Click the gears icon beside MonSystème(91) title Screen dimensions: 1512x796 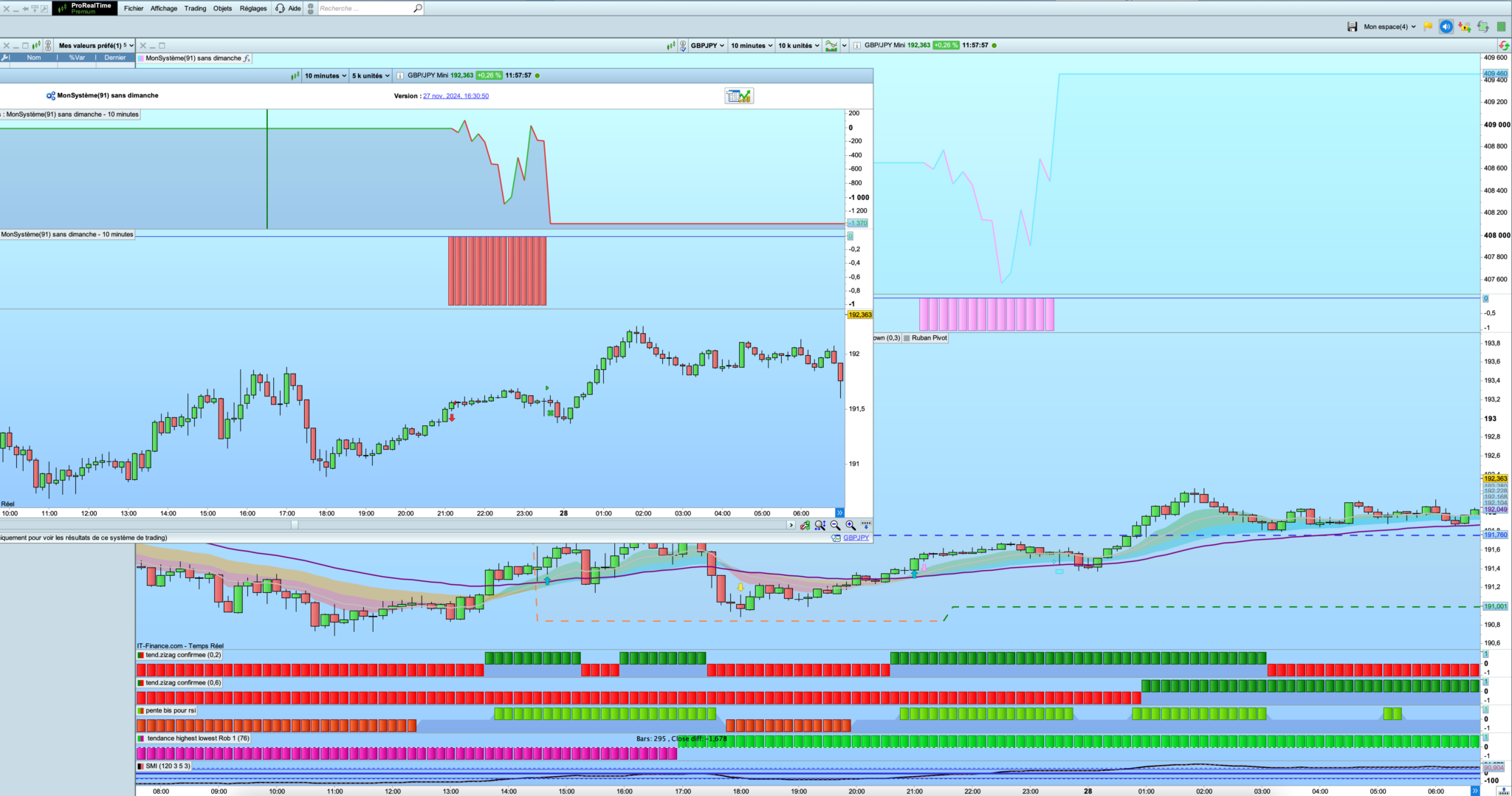50,95
